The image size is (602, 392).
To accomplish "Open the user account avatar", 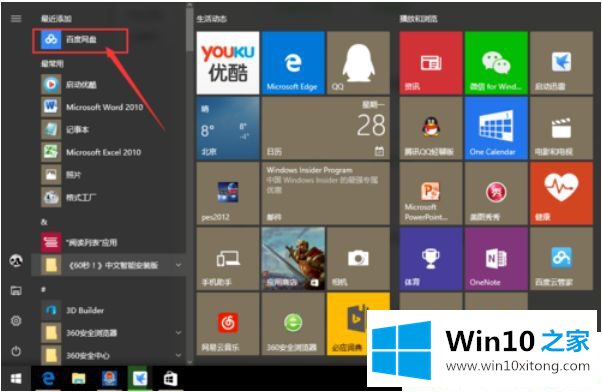I will [16, 261].
